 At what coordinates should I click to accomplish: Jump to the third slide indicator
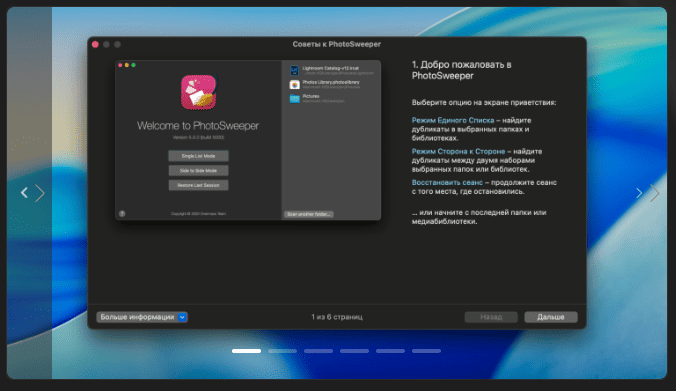coord(318,351)
